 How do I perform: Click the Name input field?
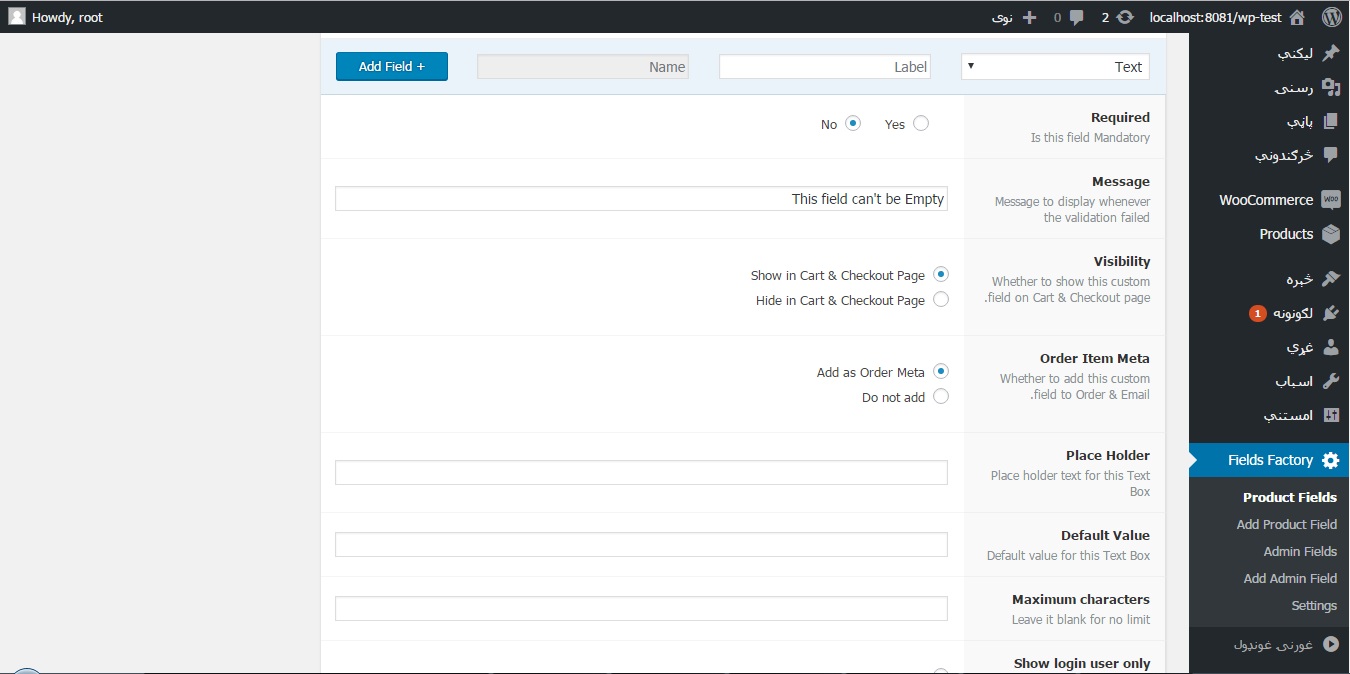pos(583,67)
